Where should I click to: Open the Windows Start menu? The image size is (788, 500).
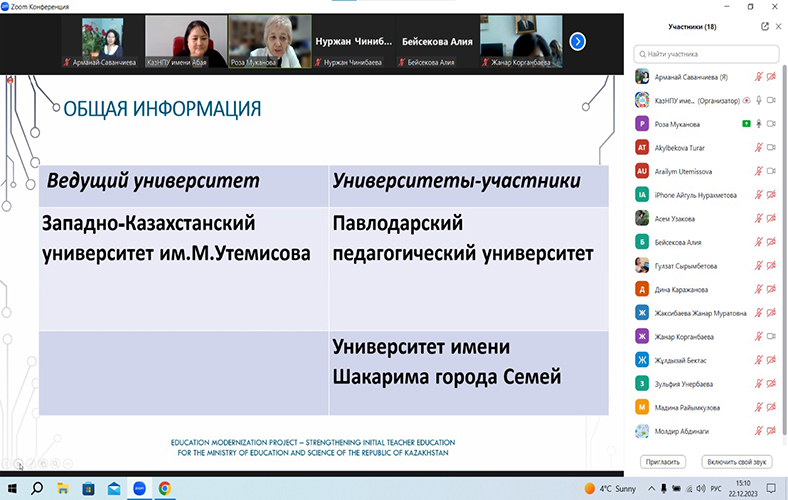tap(12, 488)
